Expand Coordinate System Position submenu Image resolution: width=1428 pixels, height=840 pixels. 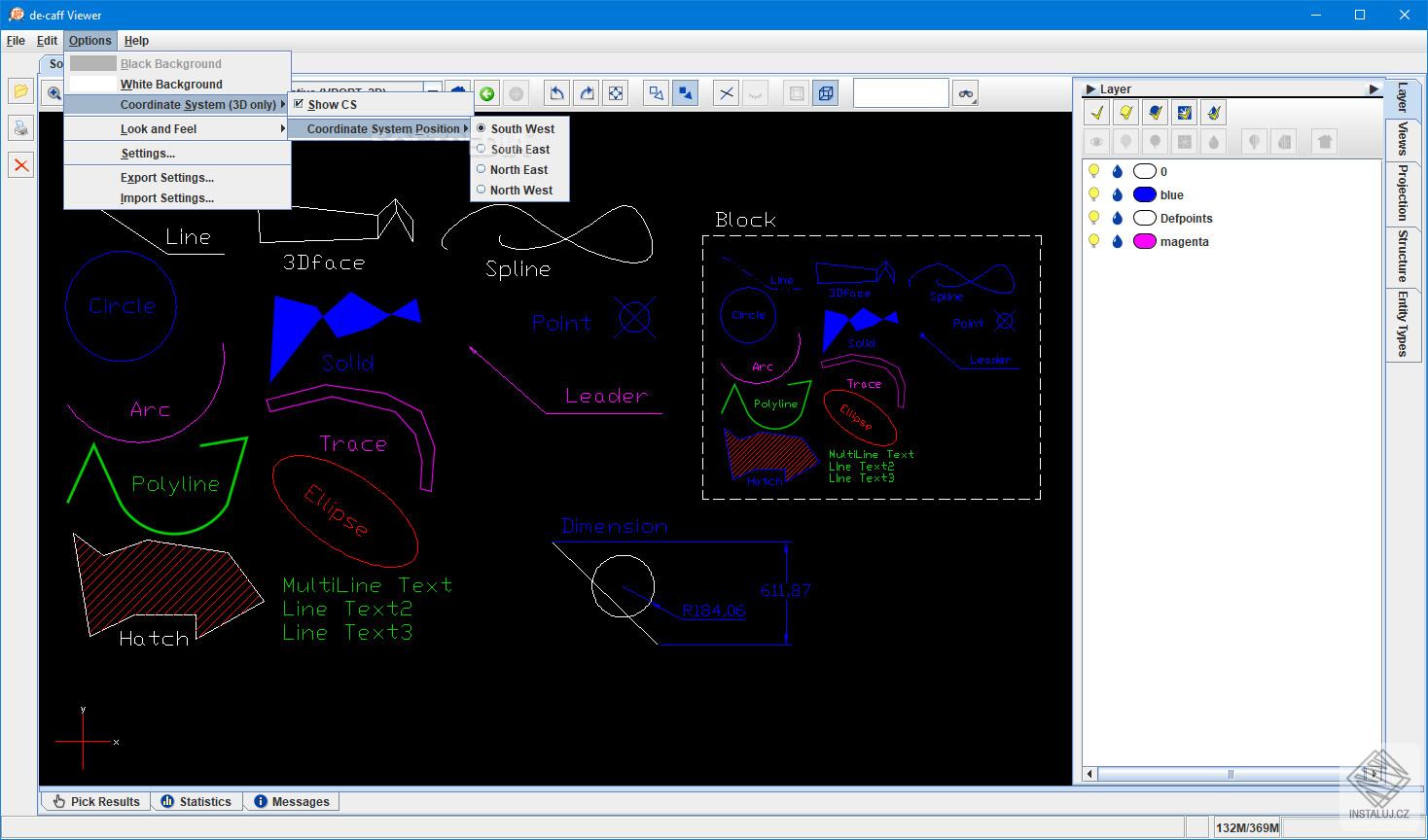380,128
